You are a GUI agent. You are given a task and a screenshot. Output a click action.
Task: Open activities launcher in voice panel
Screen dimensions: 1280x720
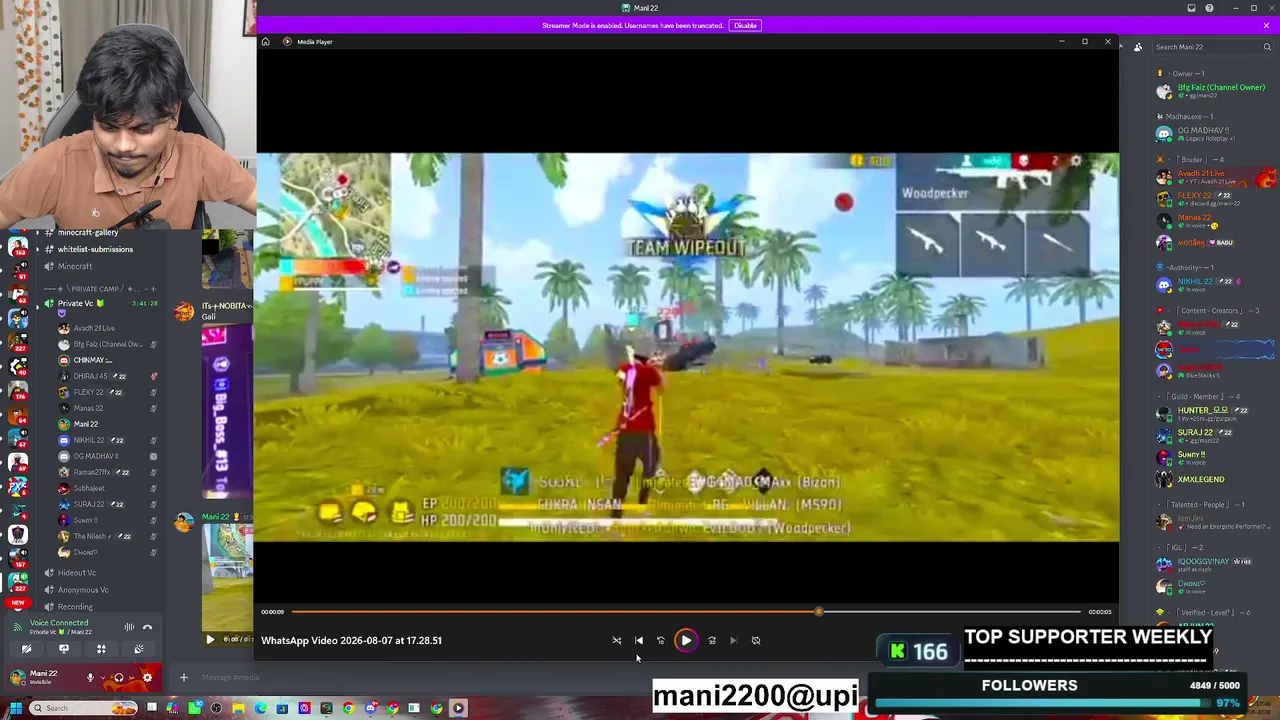(101, 649)
